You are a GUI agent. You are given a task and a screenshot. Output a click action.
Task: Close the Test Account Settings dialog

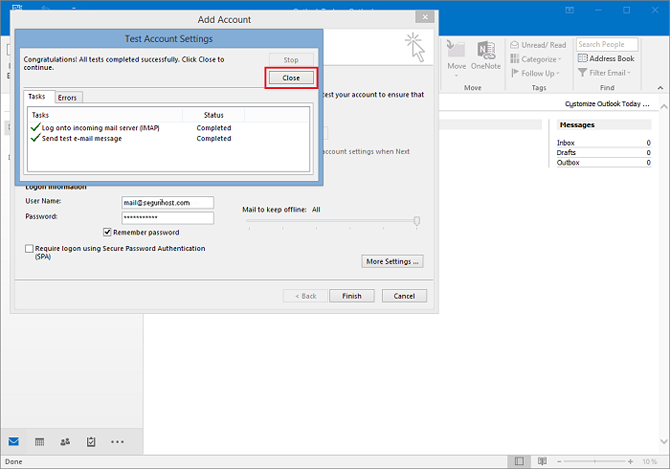(x=291, y=77)
